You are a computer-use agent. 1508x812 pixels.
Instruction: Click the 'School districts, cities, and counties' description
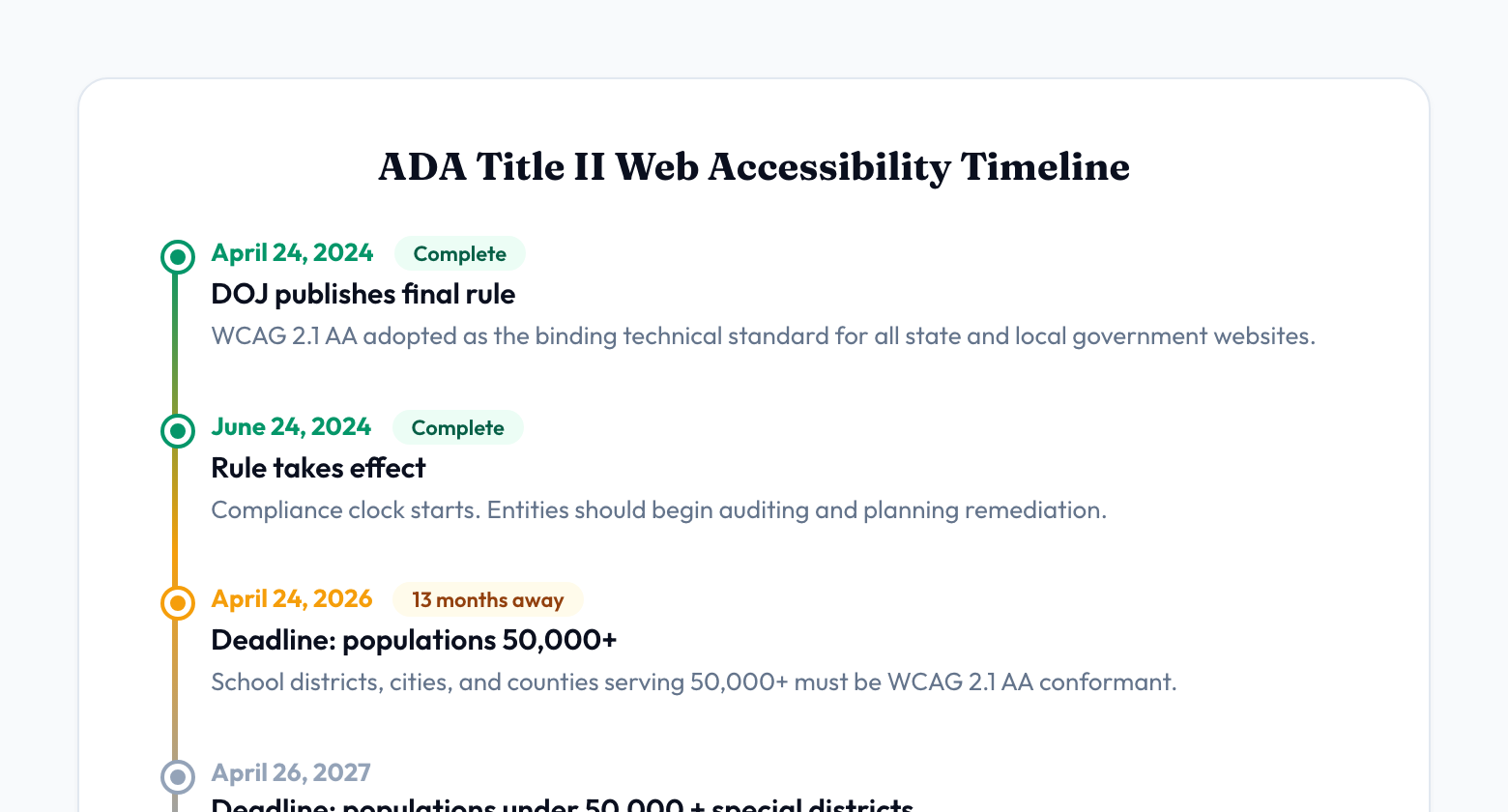pyautogui.click(x=693, y=682)
